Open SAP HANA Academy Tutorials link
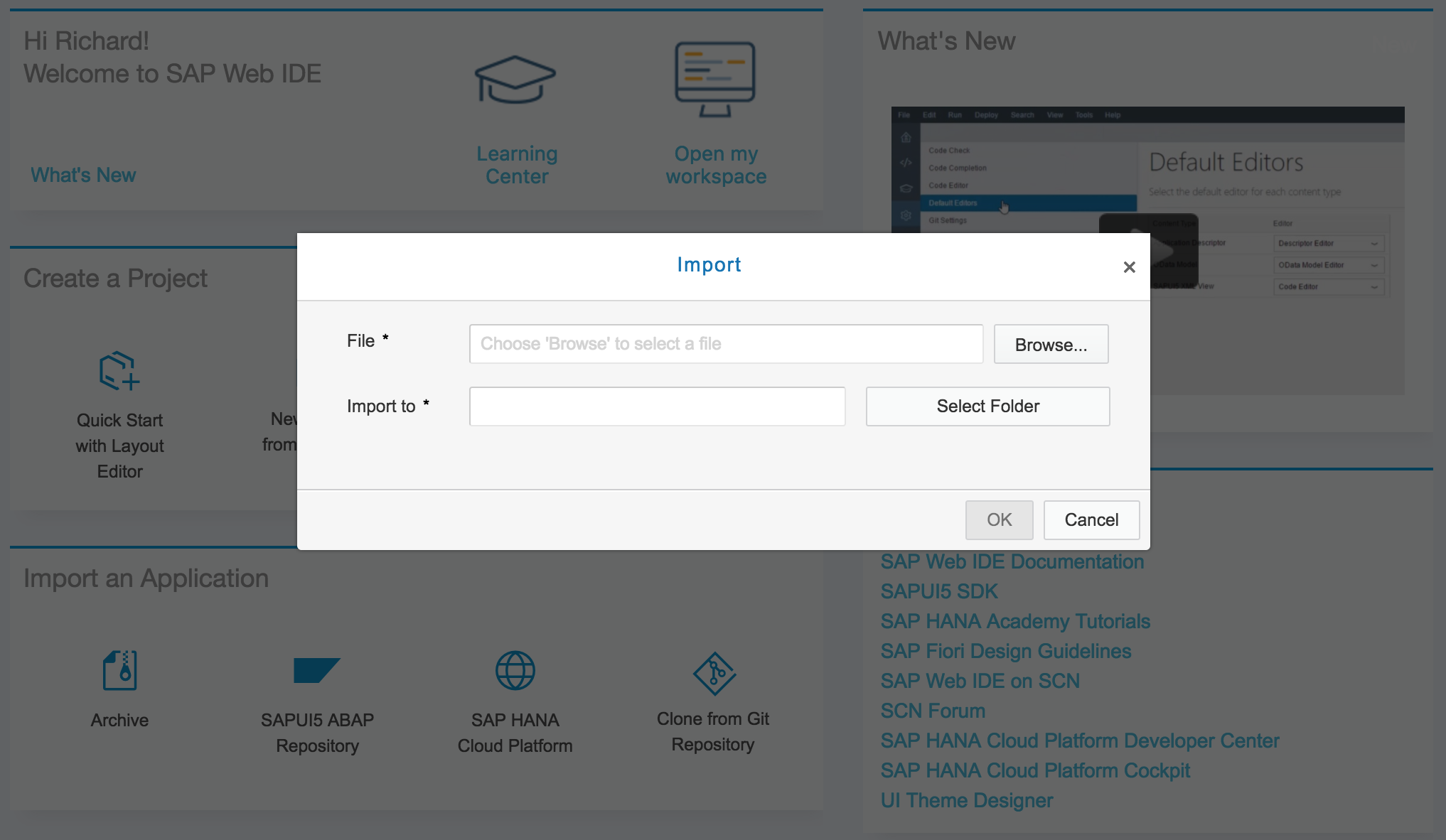This screenshot has width=1446, height=840. (x=1014, y=621)
